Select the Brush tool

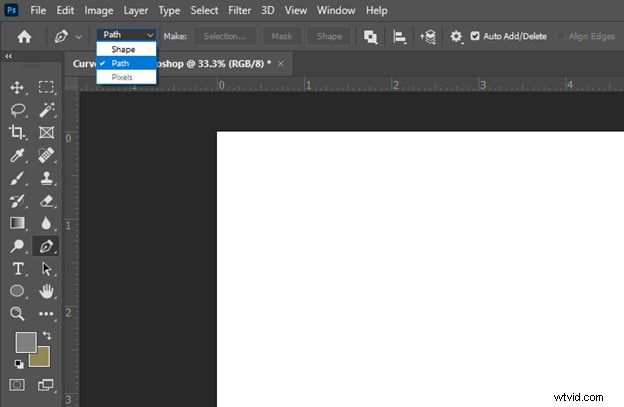(x=17, y=179)
